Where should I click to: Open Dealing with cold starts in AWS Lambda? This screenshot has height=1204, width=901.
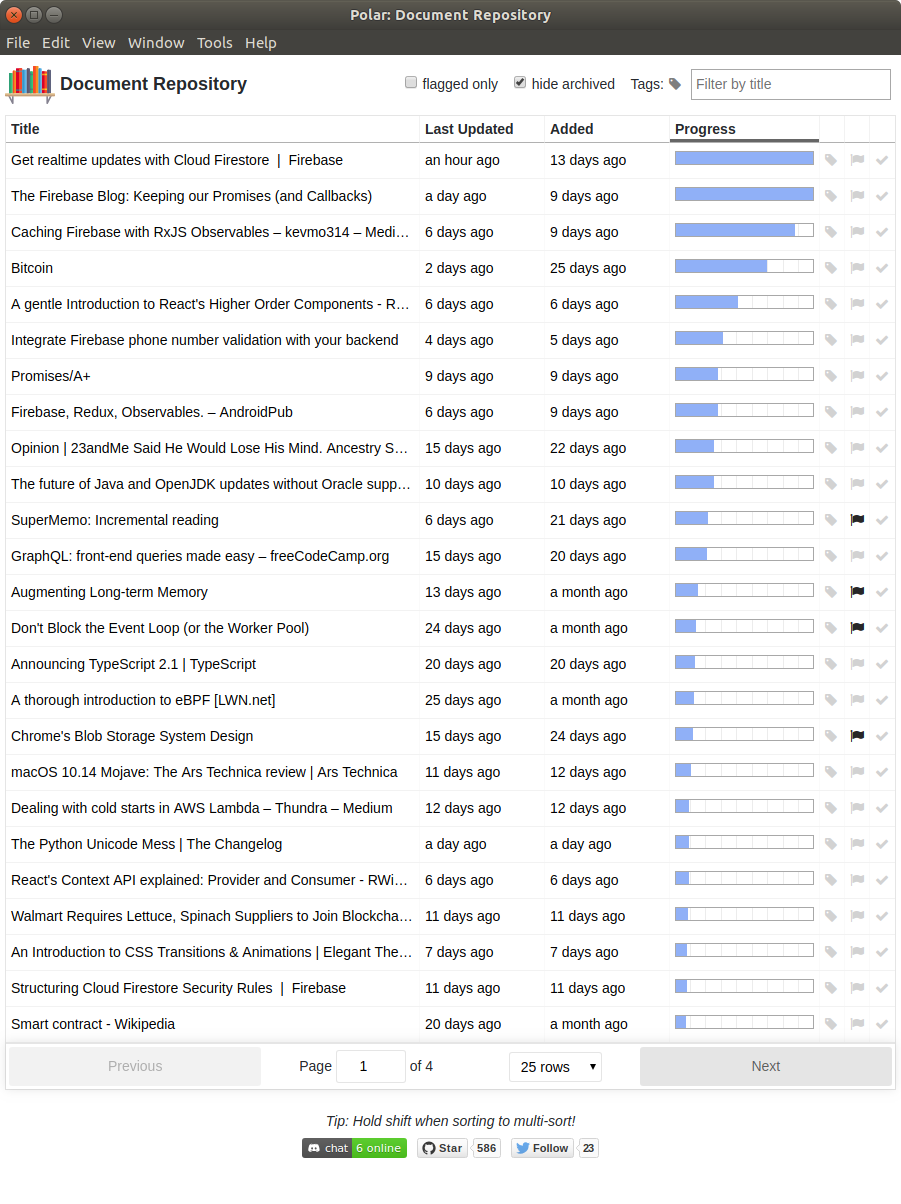point(202,808)
